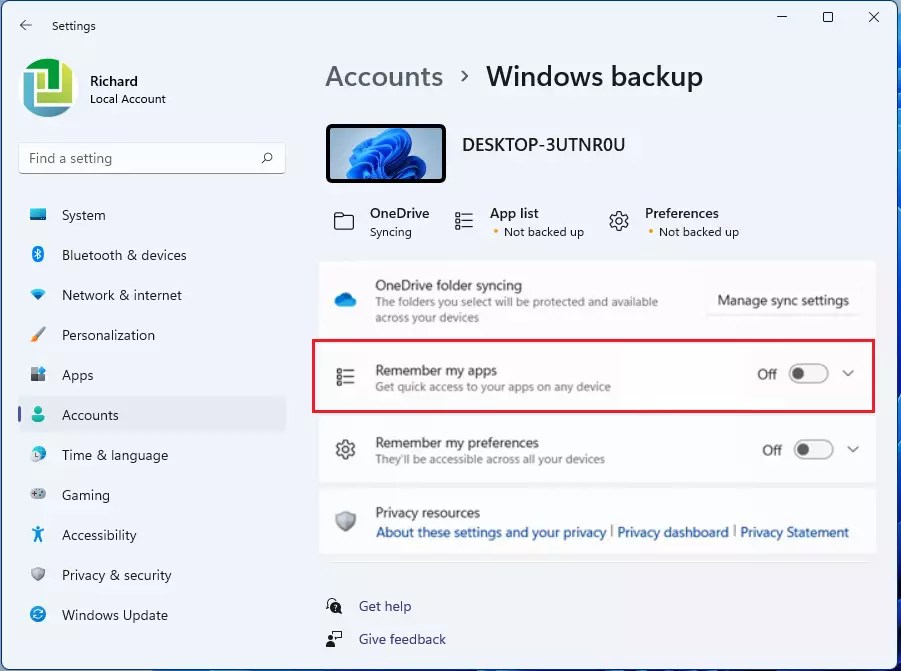Select Windows Update in sidebar

tap(152, 614)
